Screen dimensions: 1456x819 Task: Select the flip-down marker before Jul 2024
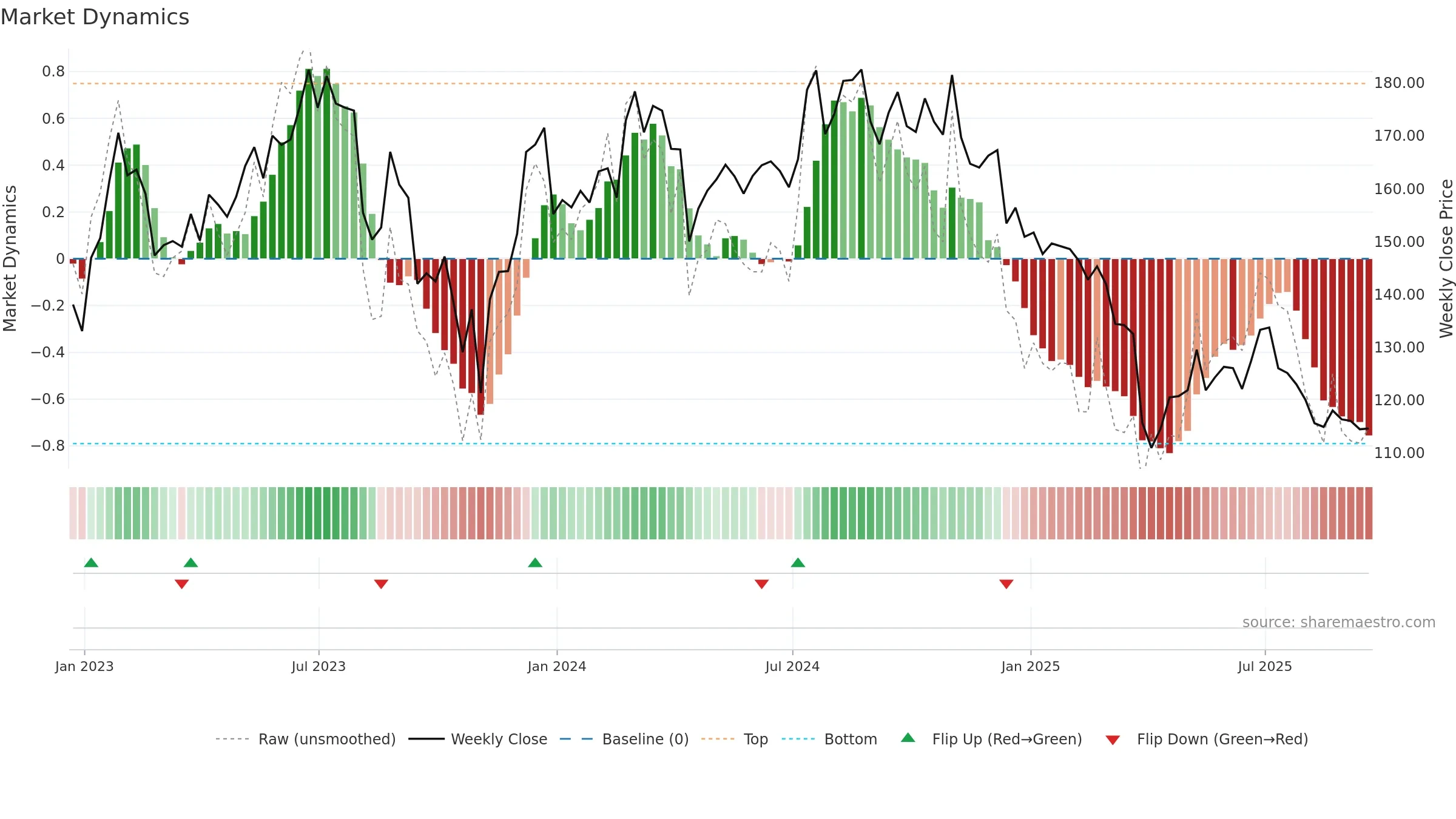point(761,584)
